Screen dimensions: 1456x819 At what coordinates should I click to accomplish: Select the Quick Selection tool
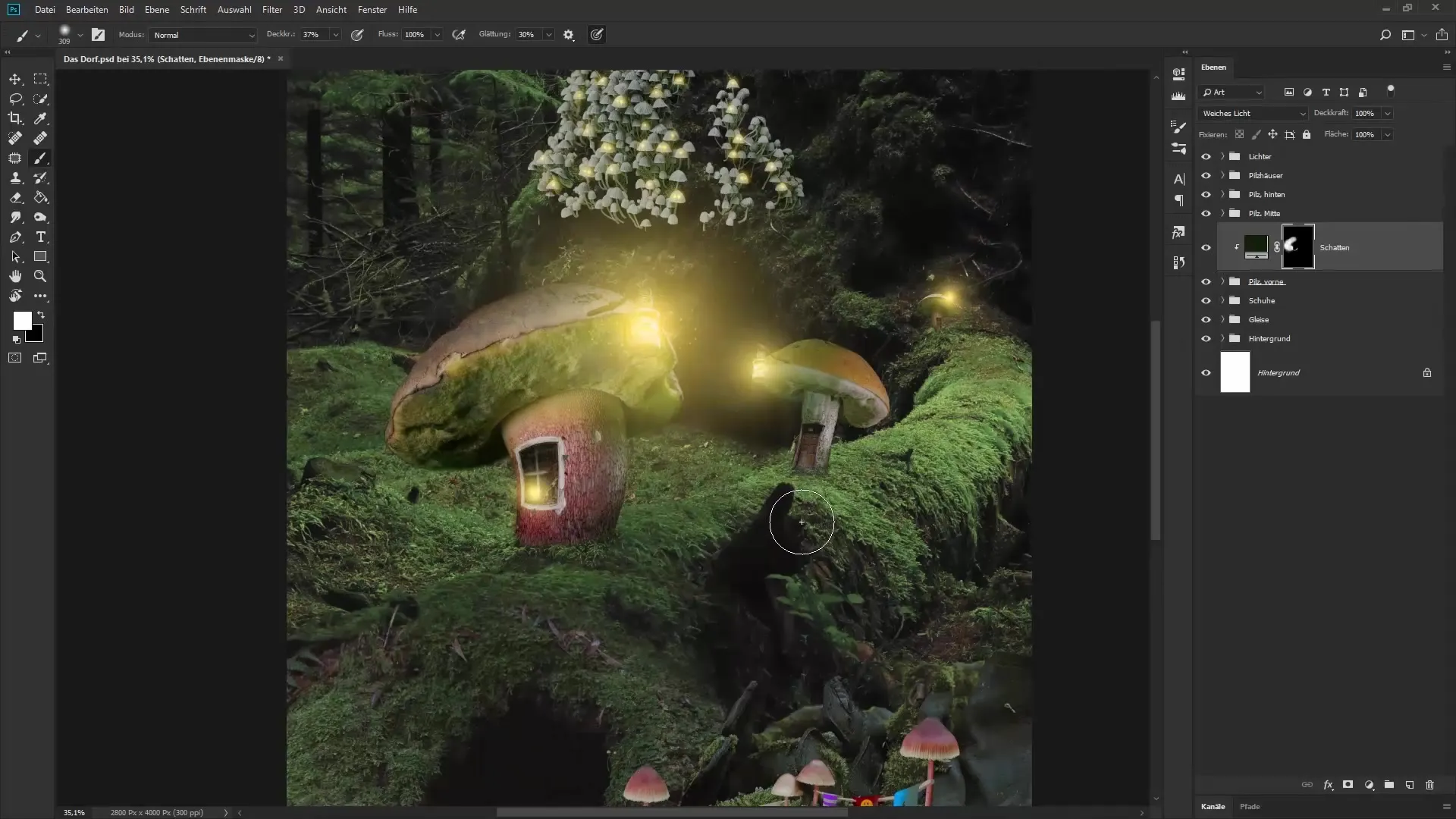(40, 99)
